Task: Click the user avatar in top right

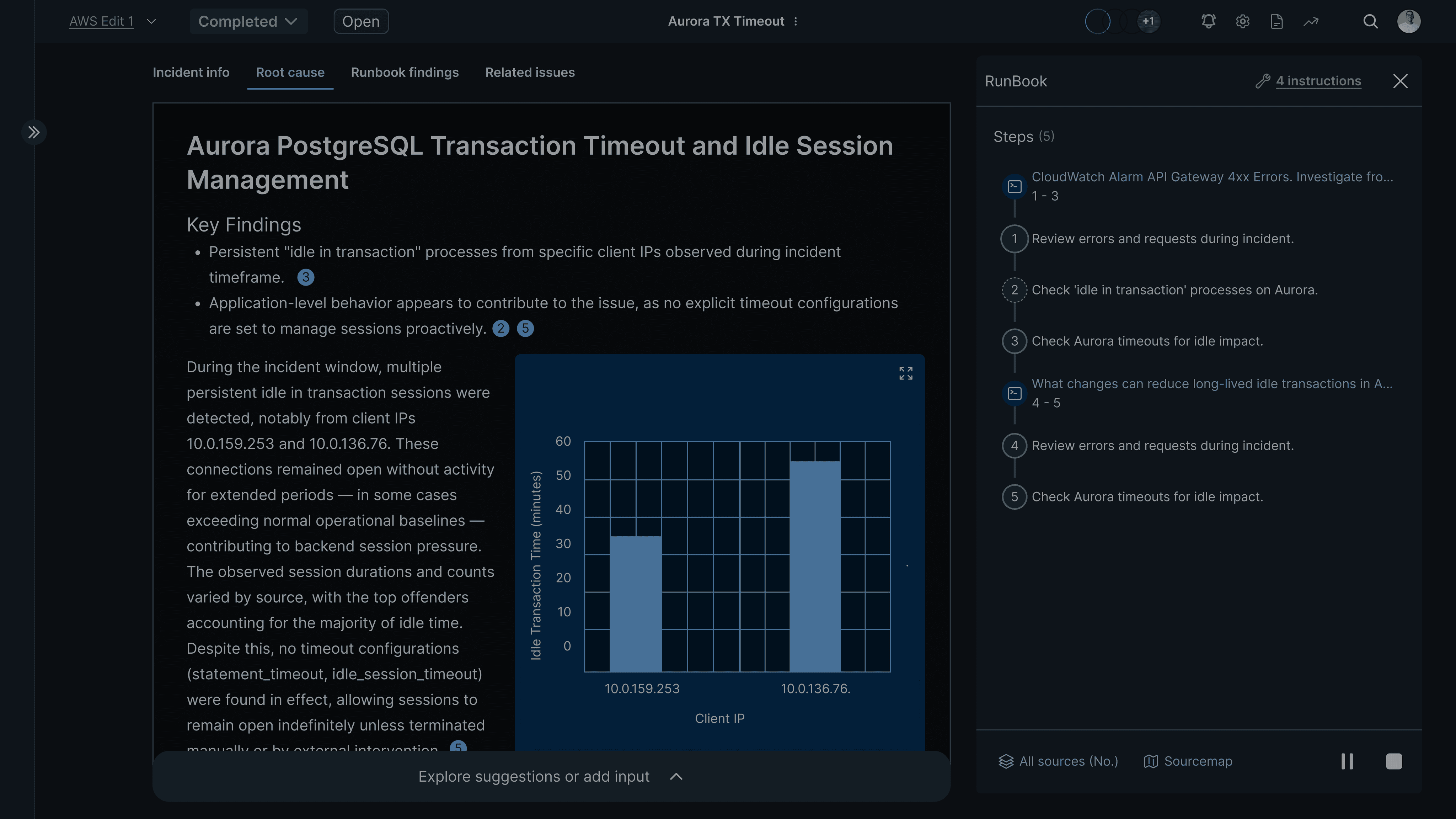Action: point(1408,21)
